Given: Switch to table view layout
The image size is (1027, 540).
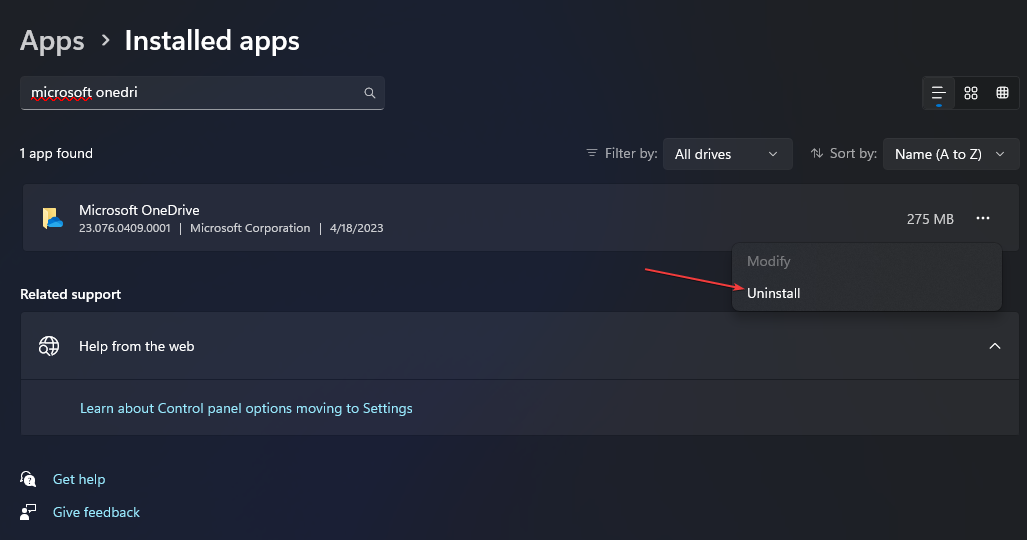Looking at the screenshot, I should 1002,93.
